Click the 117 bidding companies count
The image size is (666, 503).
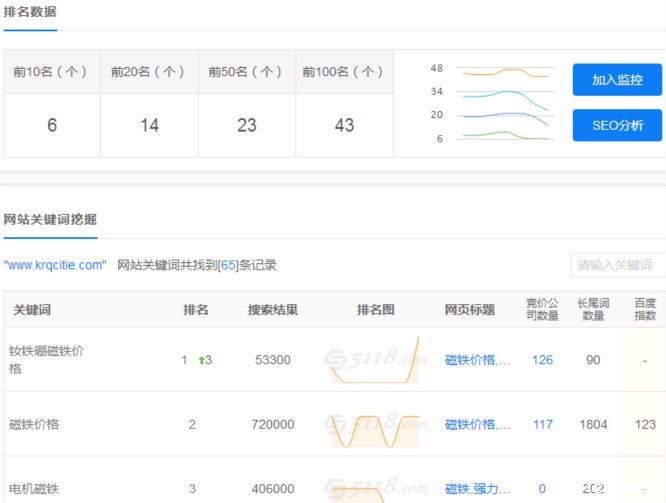pos(542,425)
